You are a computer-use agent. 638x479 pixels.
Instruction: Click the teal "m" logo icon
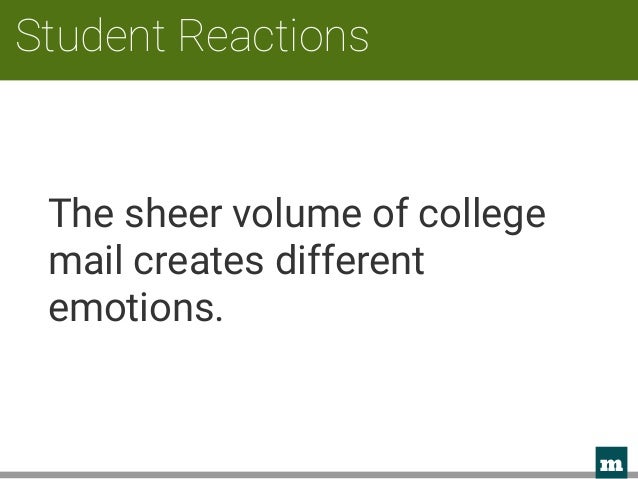611,463
